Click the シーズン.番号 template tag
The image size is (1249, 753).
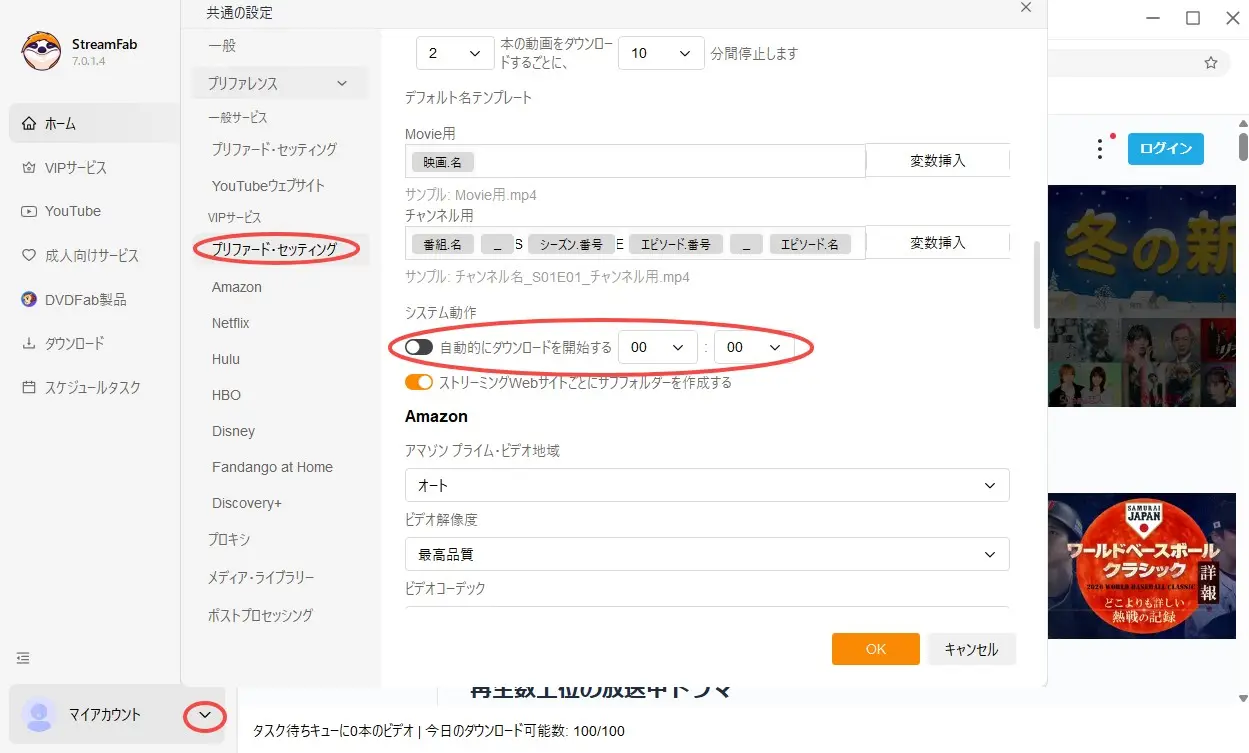[571, 243]
